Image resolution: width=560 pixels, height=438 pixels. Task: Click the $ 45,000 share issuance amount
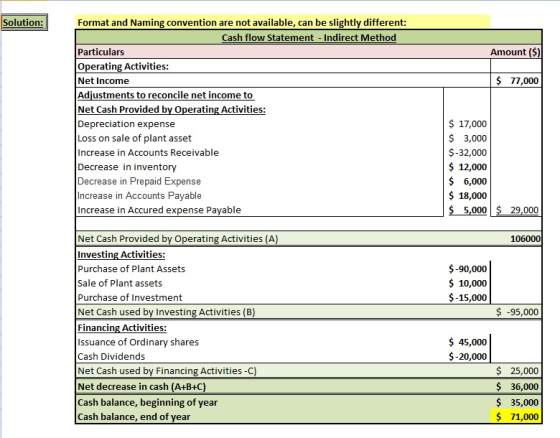[468, 342]
